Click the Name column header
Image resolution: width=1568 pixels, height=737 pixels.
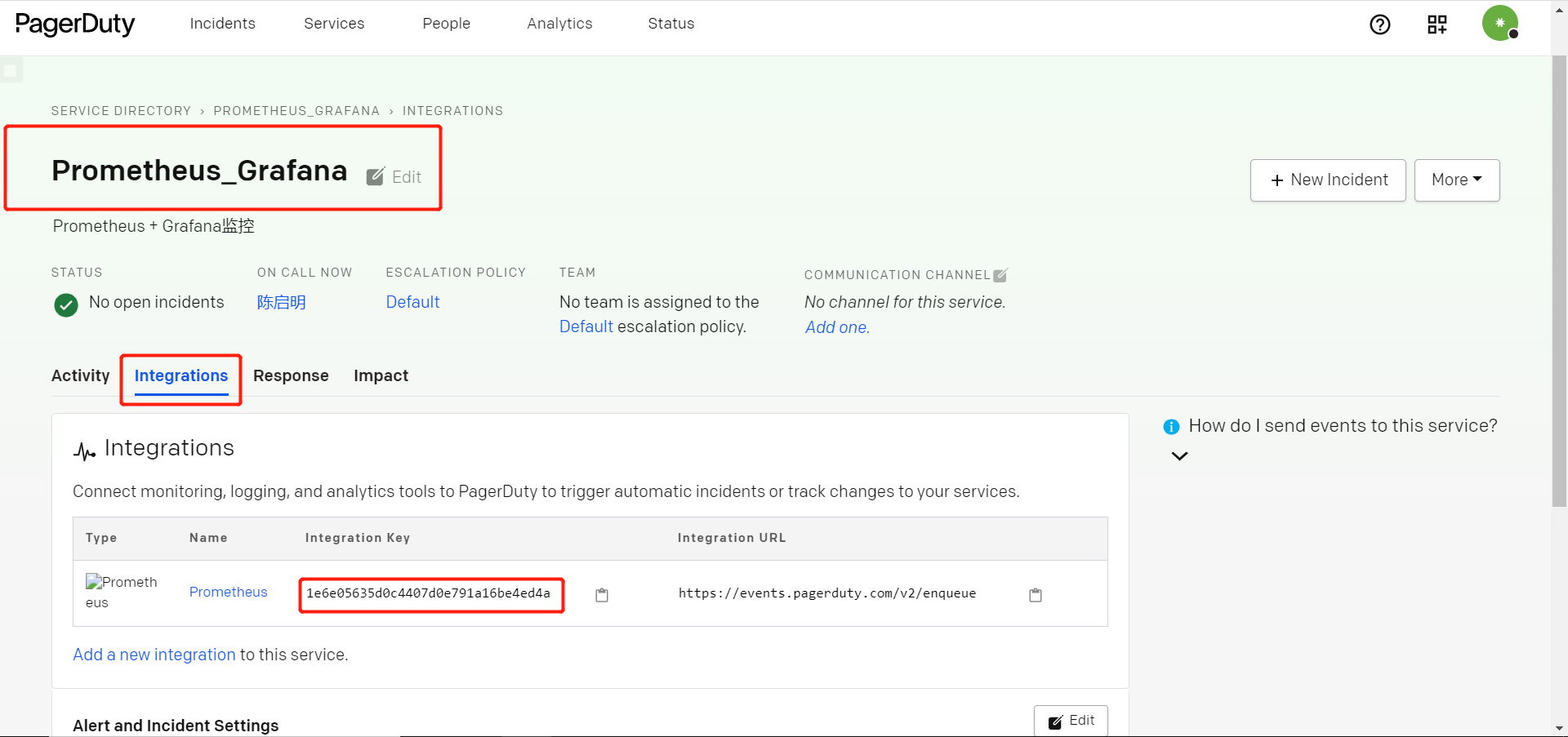tap(208, 538)
